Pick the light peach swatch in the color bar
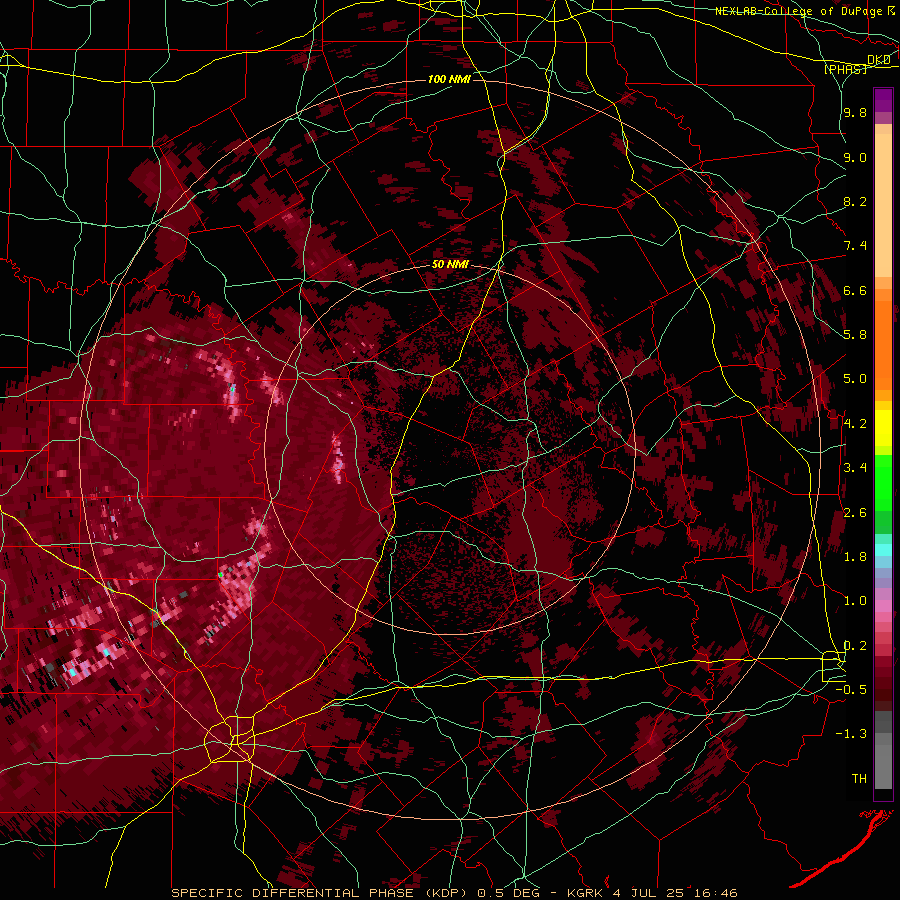Viewport: 900px width, 900px height. tap(883, 207)
